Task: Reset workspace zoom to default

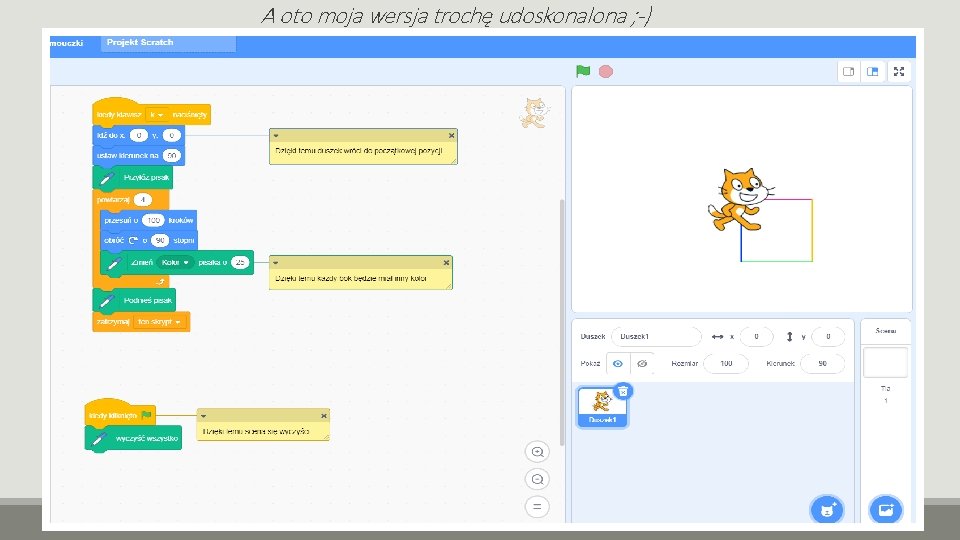Action: coord(537,506)
